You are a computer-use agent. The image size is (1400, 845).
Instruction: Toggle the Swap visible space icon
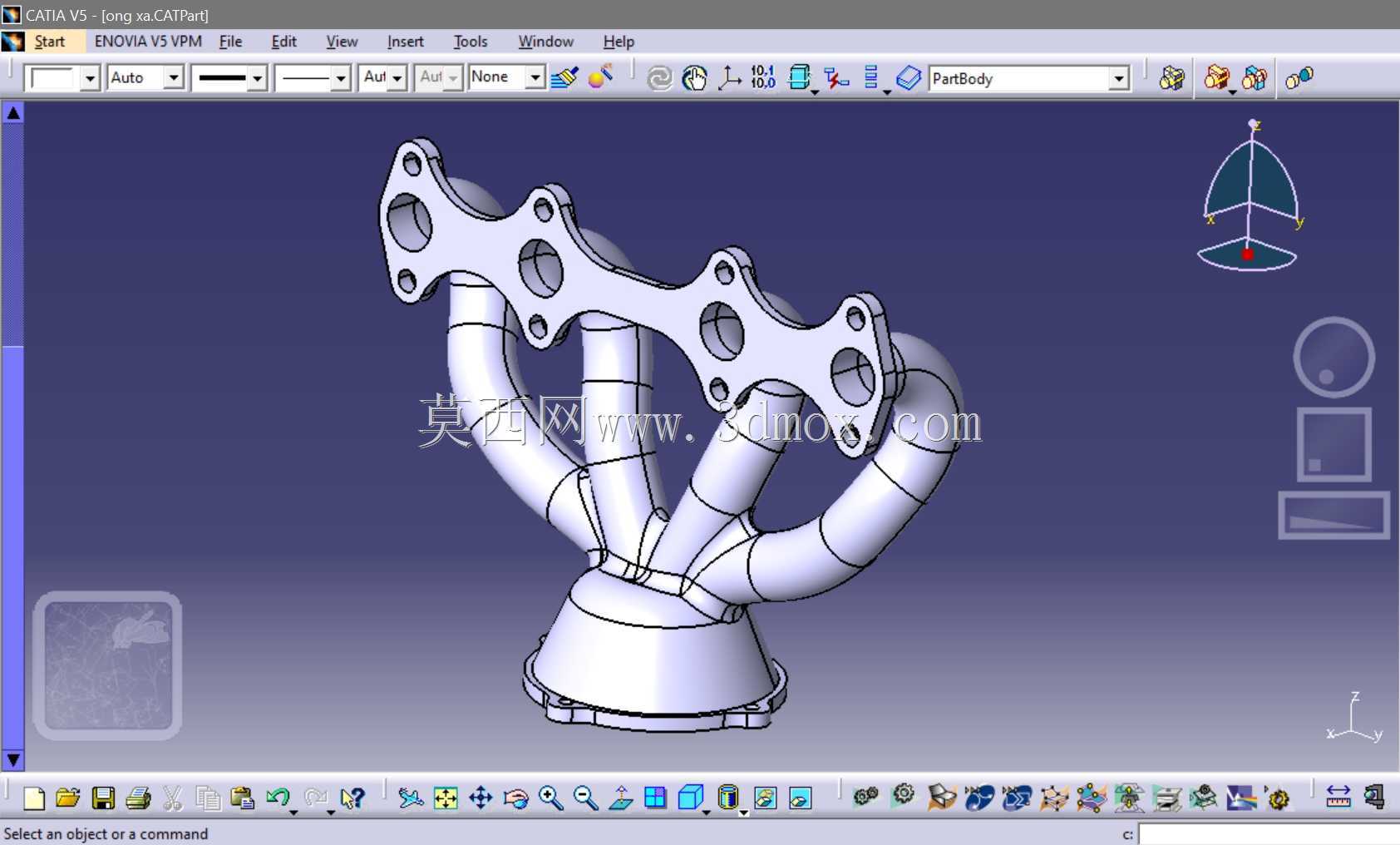tap(800, 798)
